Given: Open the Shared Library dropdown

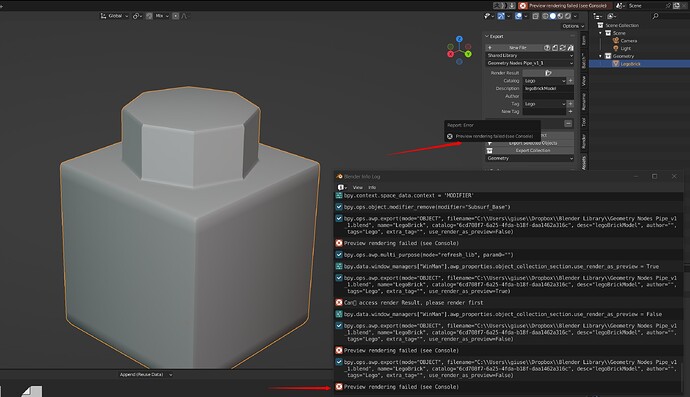Looking at the screenshot, I should click(530, 55).
